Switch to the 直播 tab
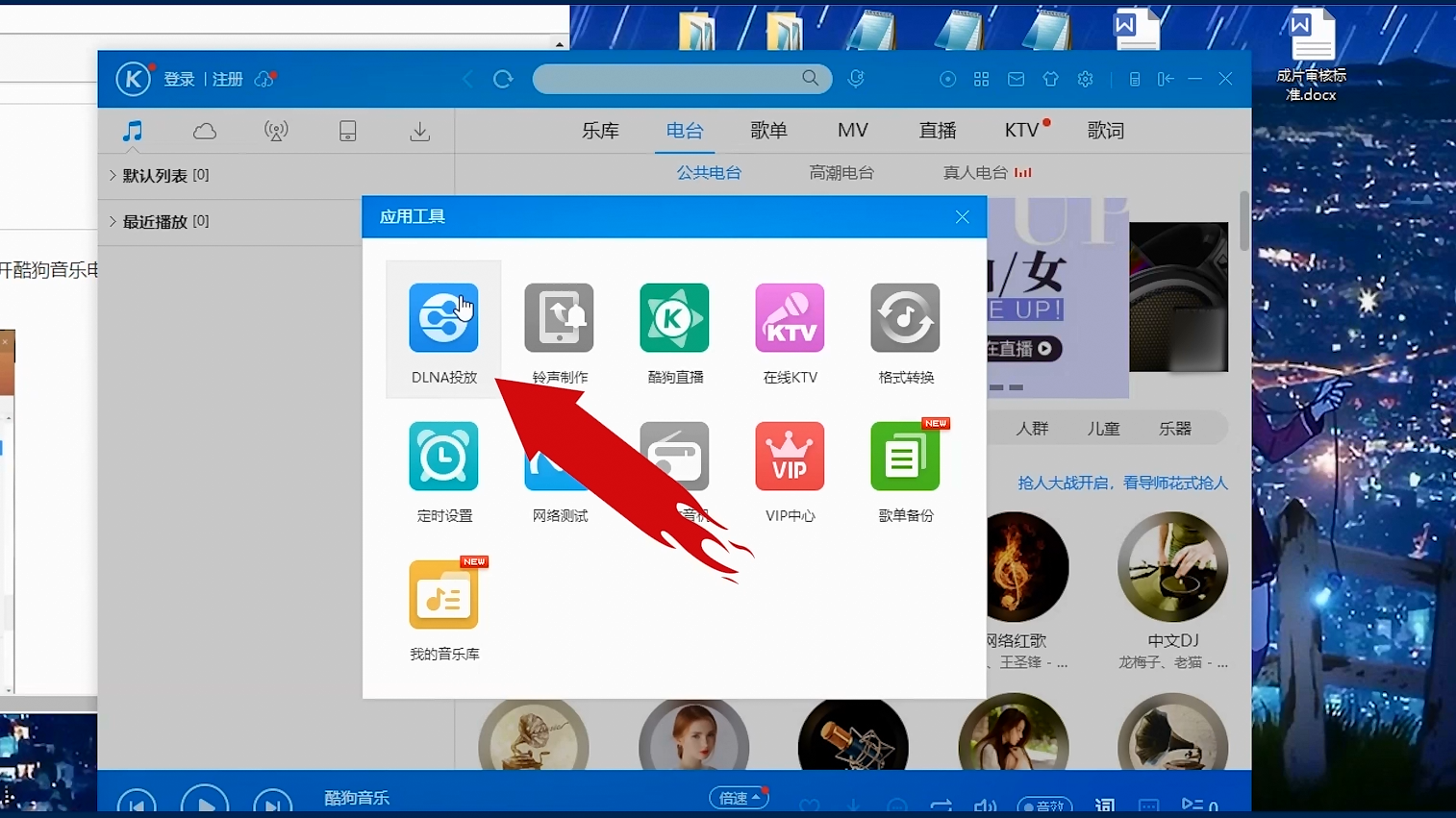The height and width of the screenshot is (818, 1456). (938, 131)
